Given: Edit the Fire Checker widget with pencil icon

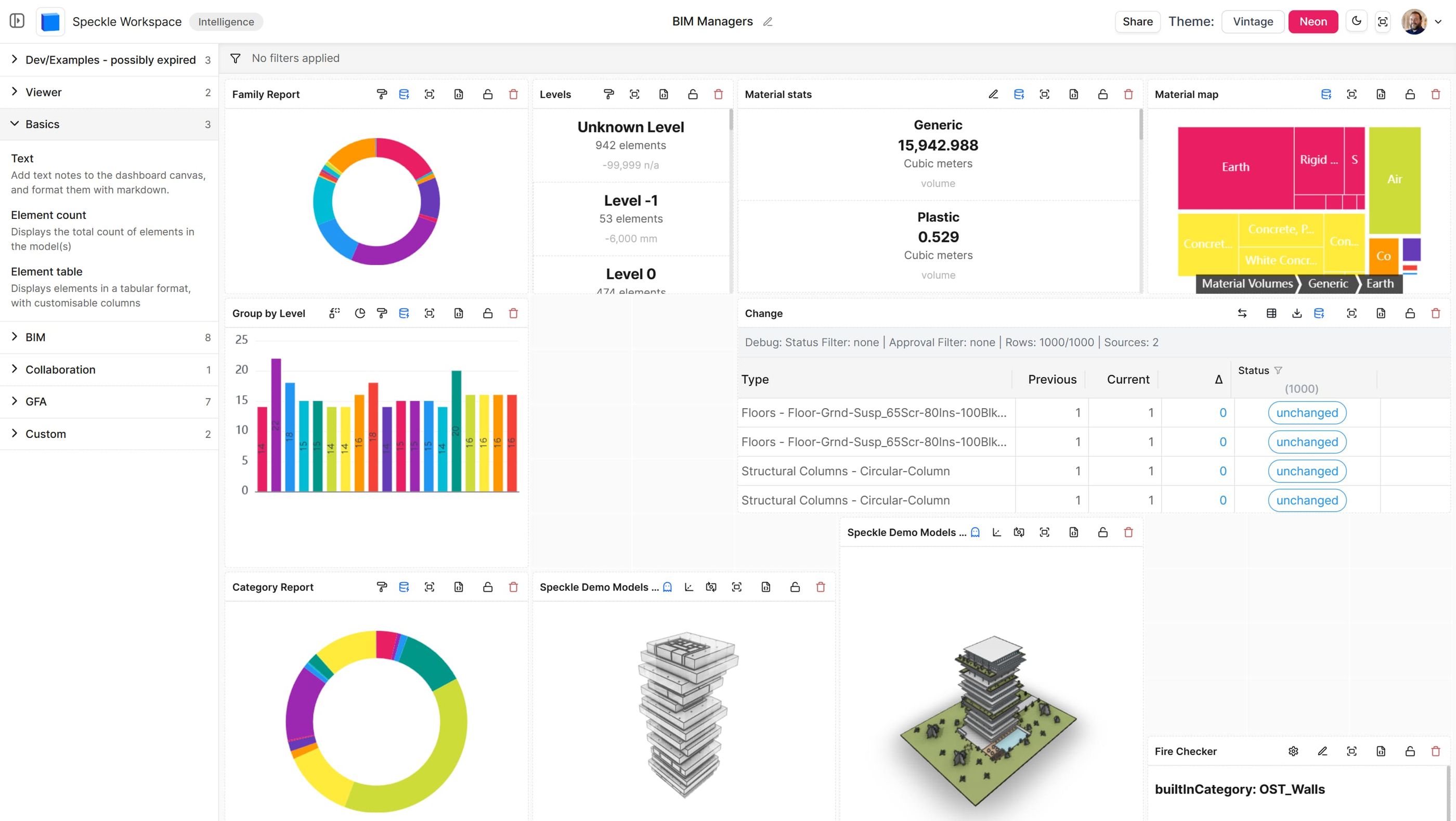Looking at the screenshot, I should click(x=1322, y=751).
